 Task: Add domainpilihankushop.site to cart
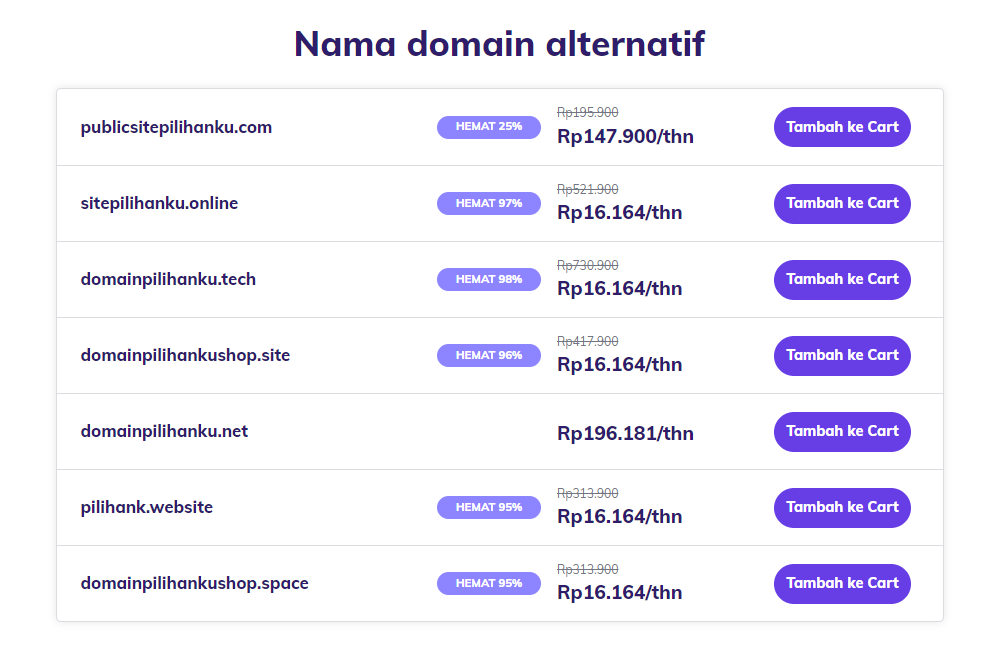click(x=841, y=355)
